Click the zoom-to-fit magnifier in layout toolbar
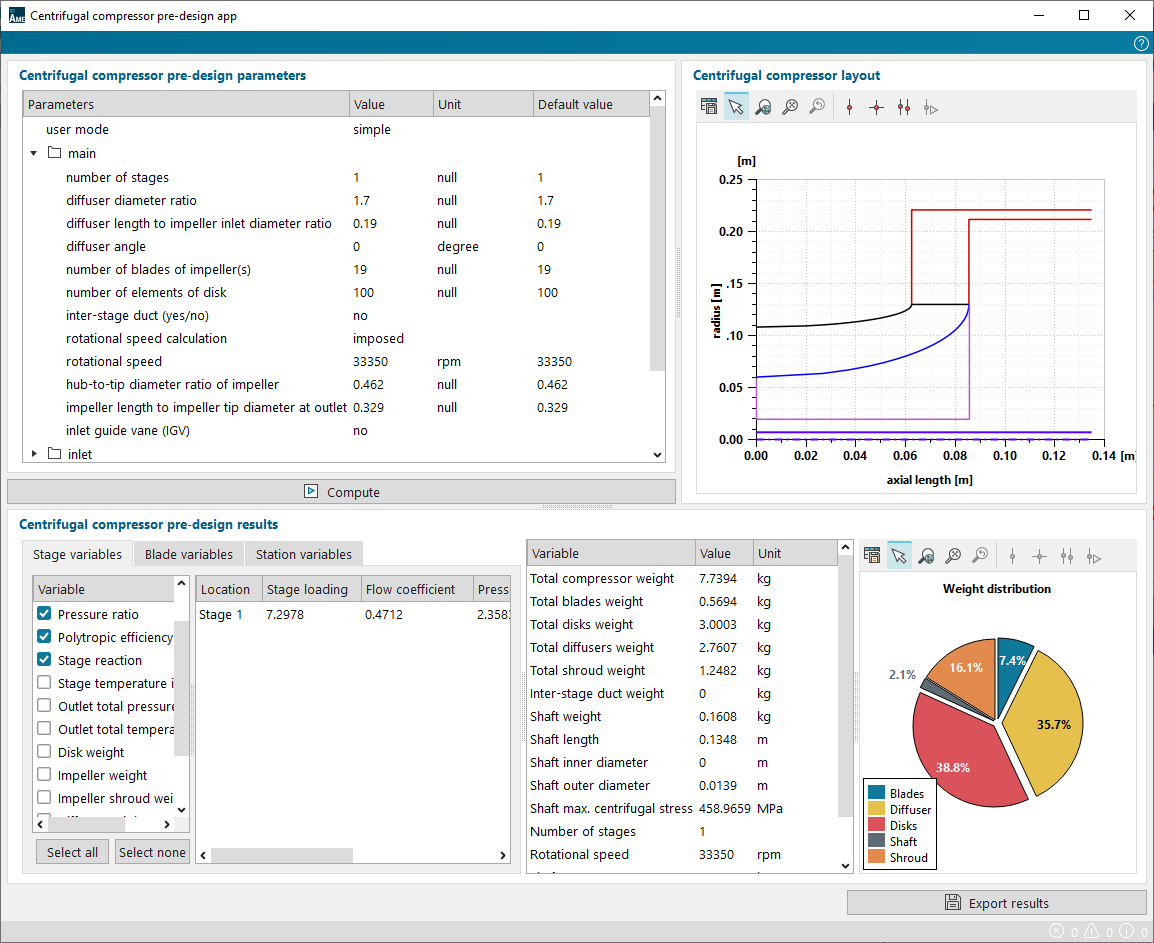 (790, 107)
